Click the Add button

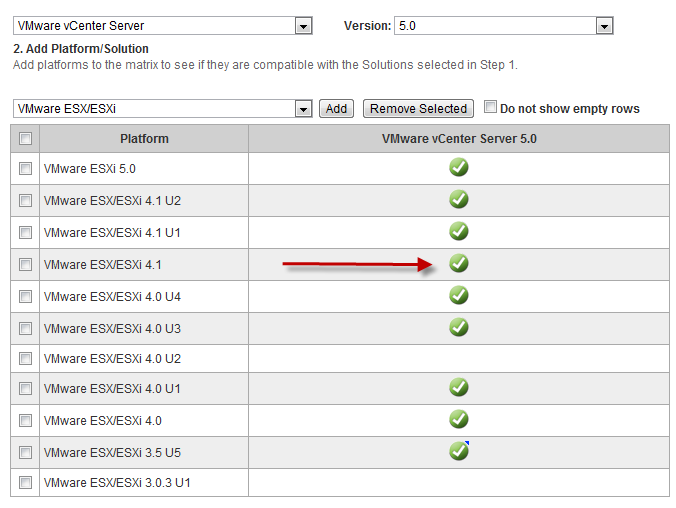(336, 109)
